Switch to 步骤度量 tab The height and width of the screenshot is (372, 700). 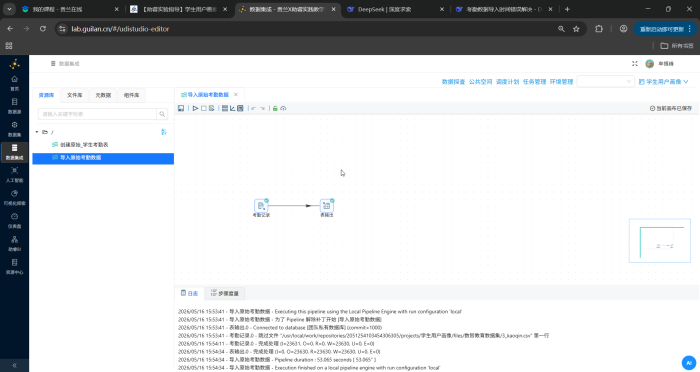[x=225, y=293]
